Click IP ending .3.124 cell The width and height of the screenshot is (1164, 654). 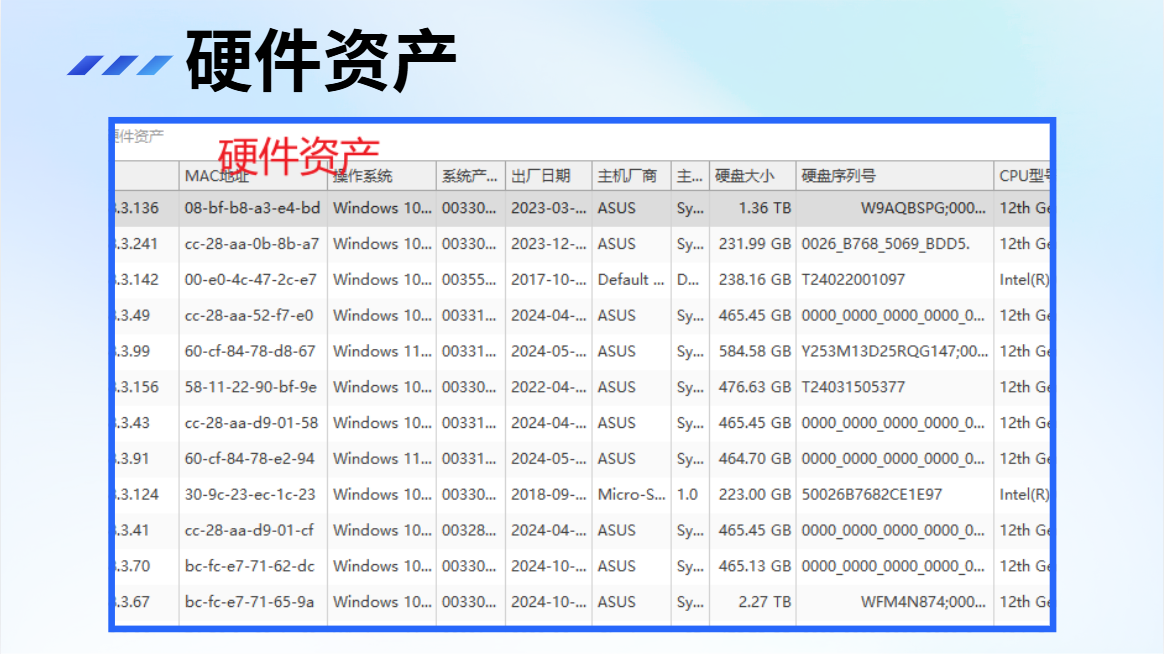coord(138,494)
